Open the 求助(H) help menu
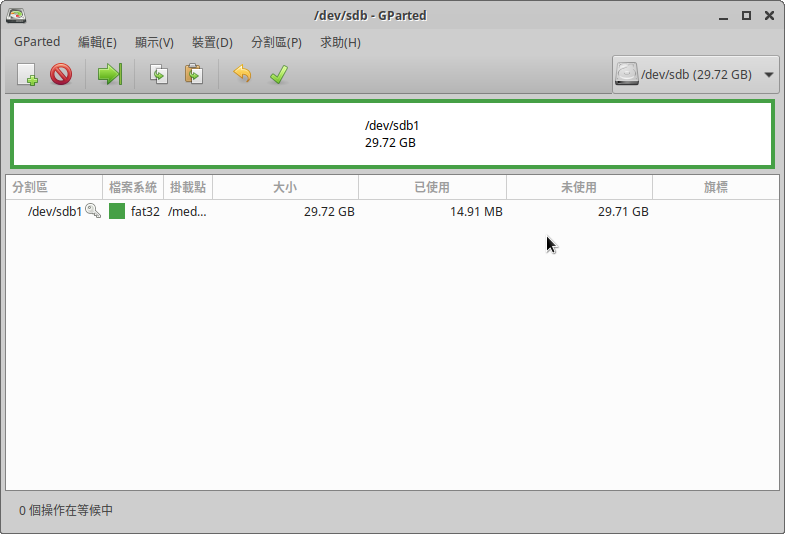This screenshot has height=534, width=785. 340,42
